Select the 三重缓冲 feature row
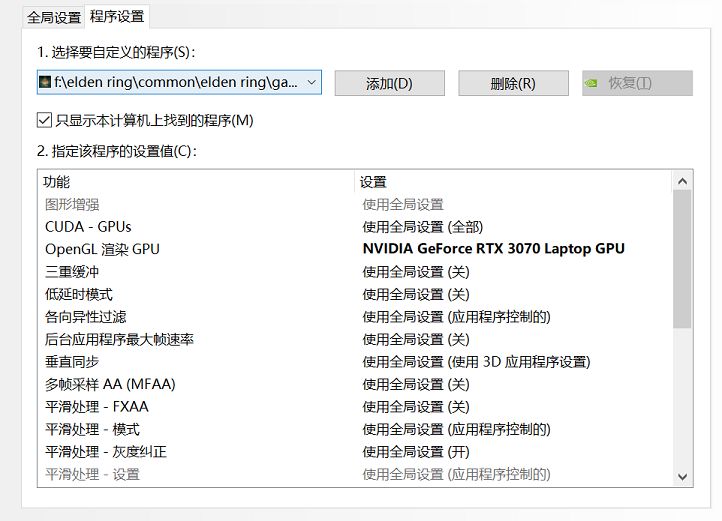Image resolution: width=722 pixels, height=521 pixels. click(72, 272)
